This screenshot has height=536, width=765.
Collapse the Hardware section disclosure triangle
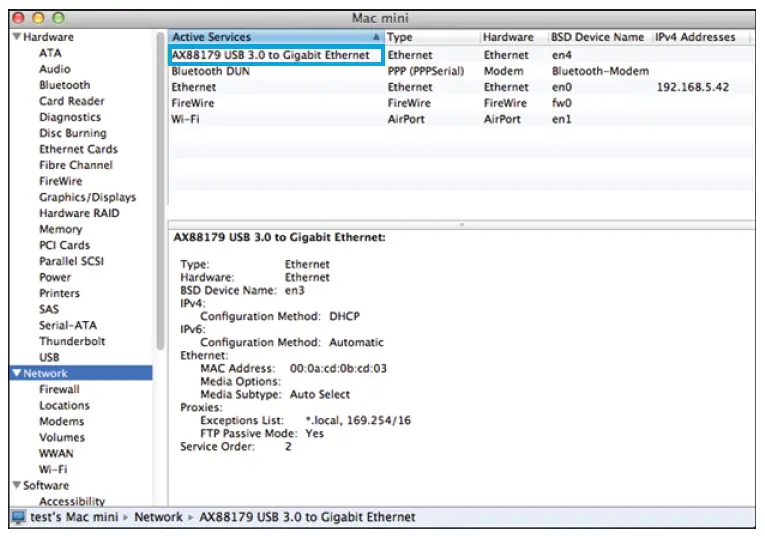pos(16,37)
